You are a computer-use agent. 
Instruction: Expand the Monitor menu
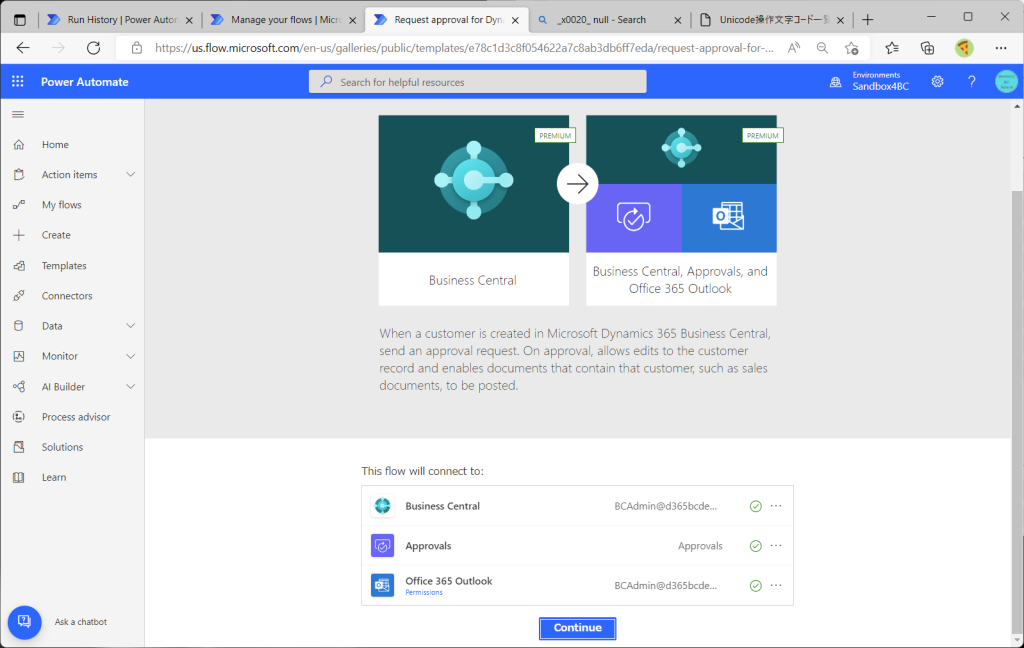(x=131, y=356)
